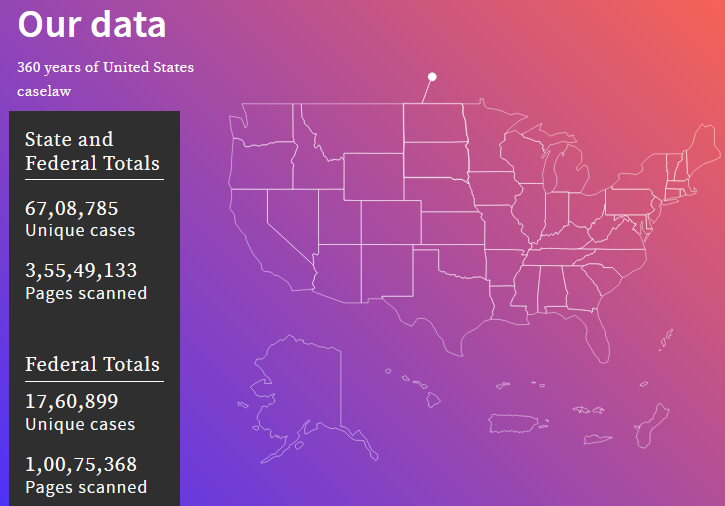Image resolution: width=725 pixels, height=506 pixels.
Task: Select the Guam island outline
Action: click(x=651, y=426)
